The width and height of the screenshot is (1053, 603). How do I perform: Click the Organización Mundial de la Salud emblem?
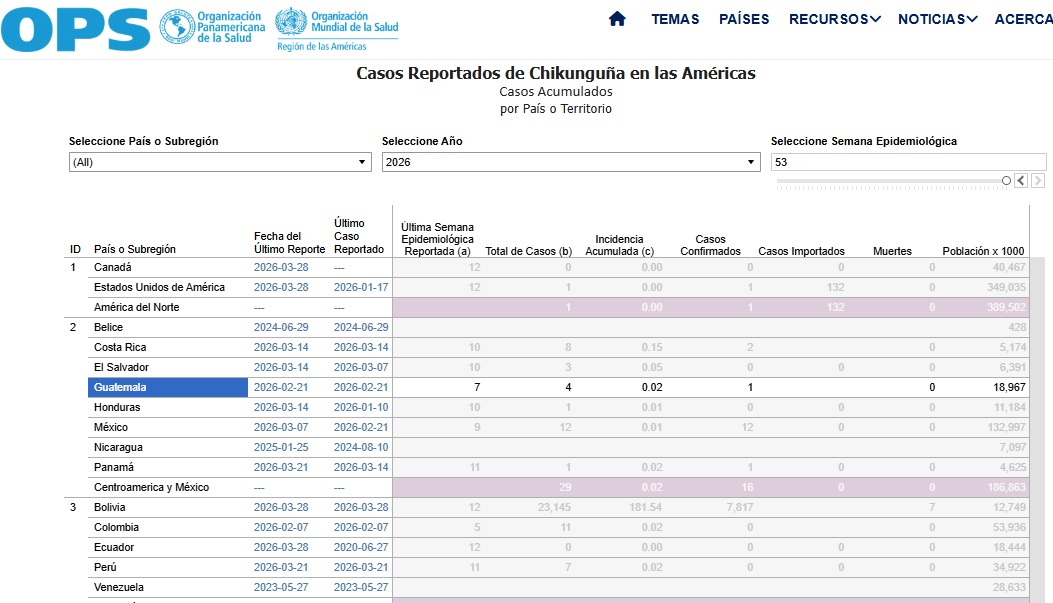pos(290,24)
